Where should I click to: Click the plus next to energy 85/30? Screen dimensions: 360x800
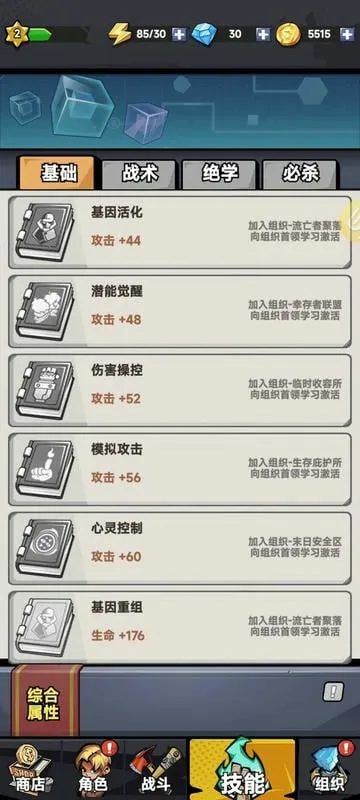tap(178, 34)
